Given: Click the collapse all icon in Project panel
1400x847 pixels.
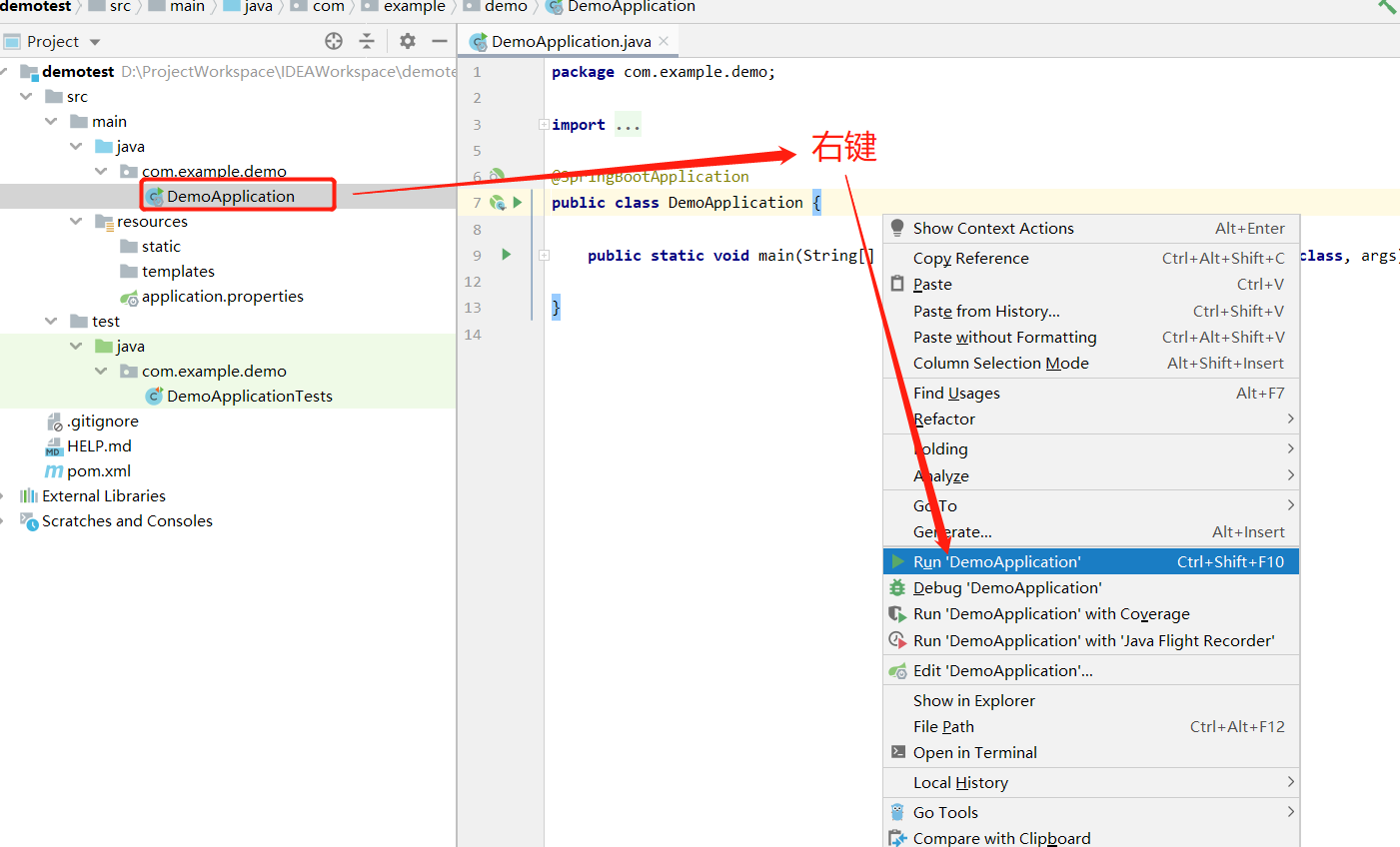Looking at the screenshot, I should pos(367,41).
